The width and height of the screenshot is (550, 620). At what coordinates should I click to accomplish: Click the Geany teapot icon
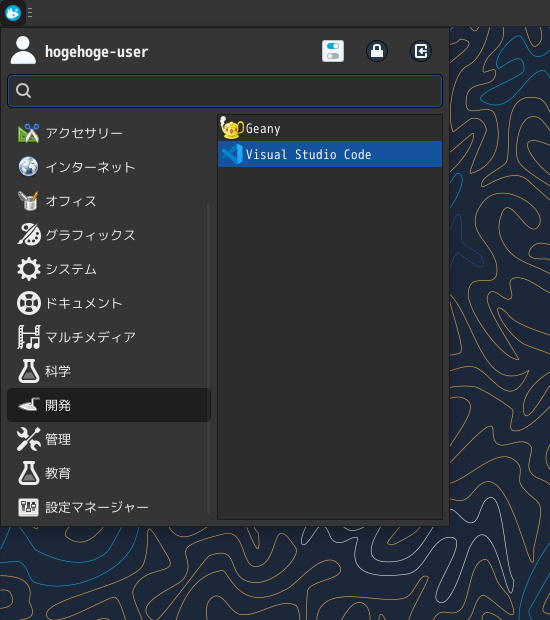[x=232, y=128]
